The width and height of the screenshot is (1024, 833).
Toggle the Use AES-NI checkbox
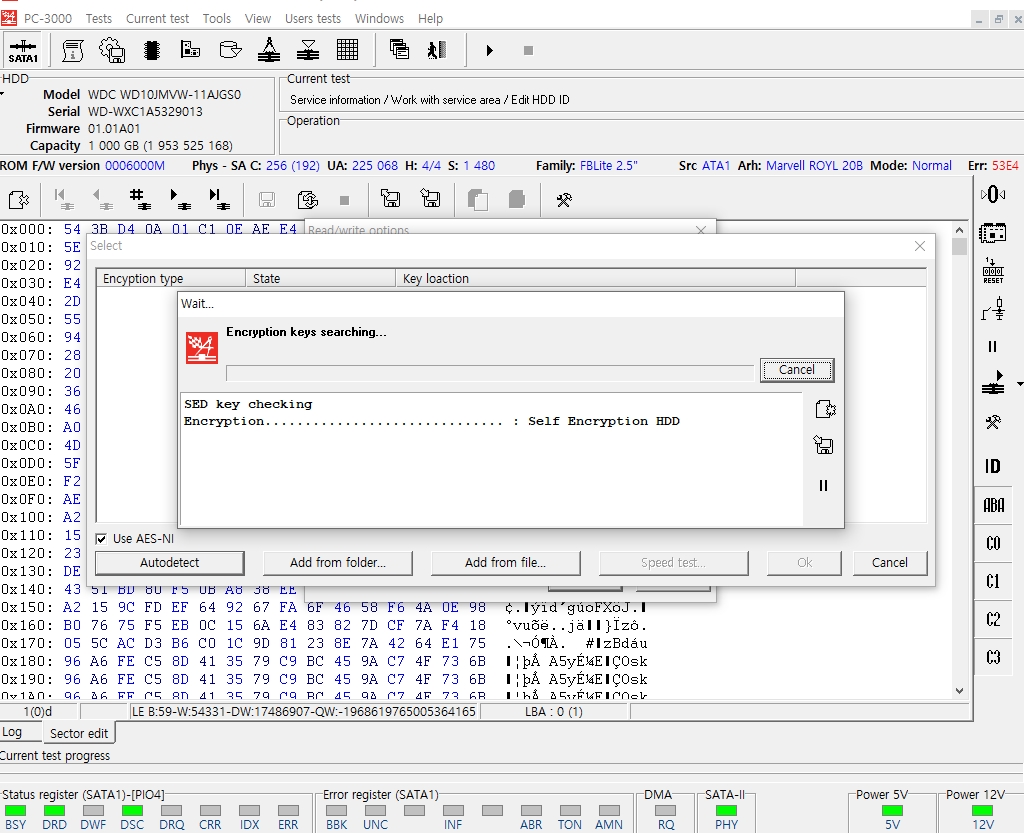tap(101, 539)
